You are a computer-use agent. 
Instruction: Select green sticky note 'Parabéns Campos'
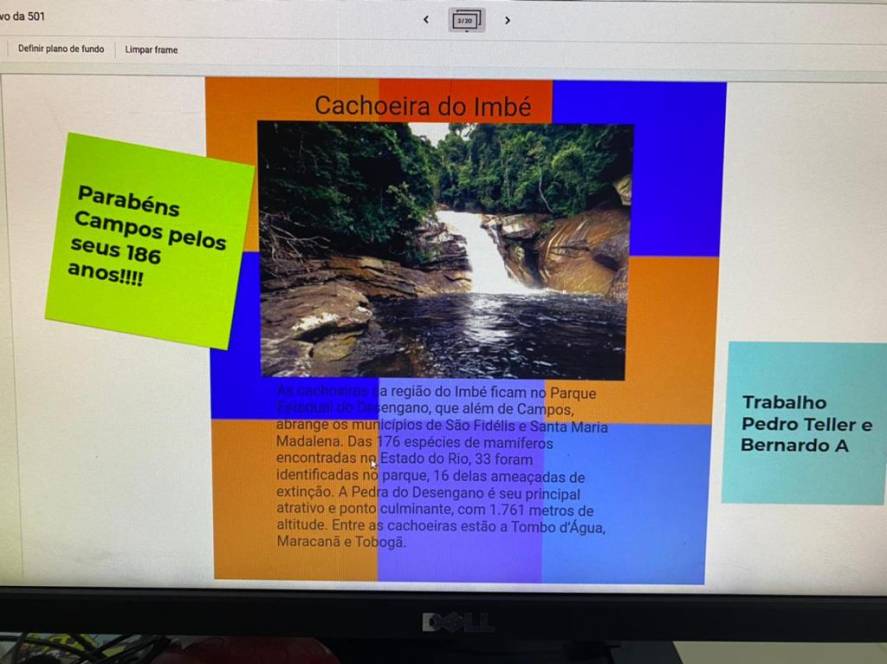[150, 240]
